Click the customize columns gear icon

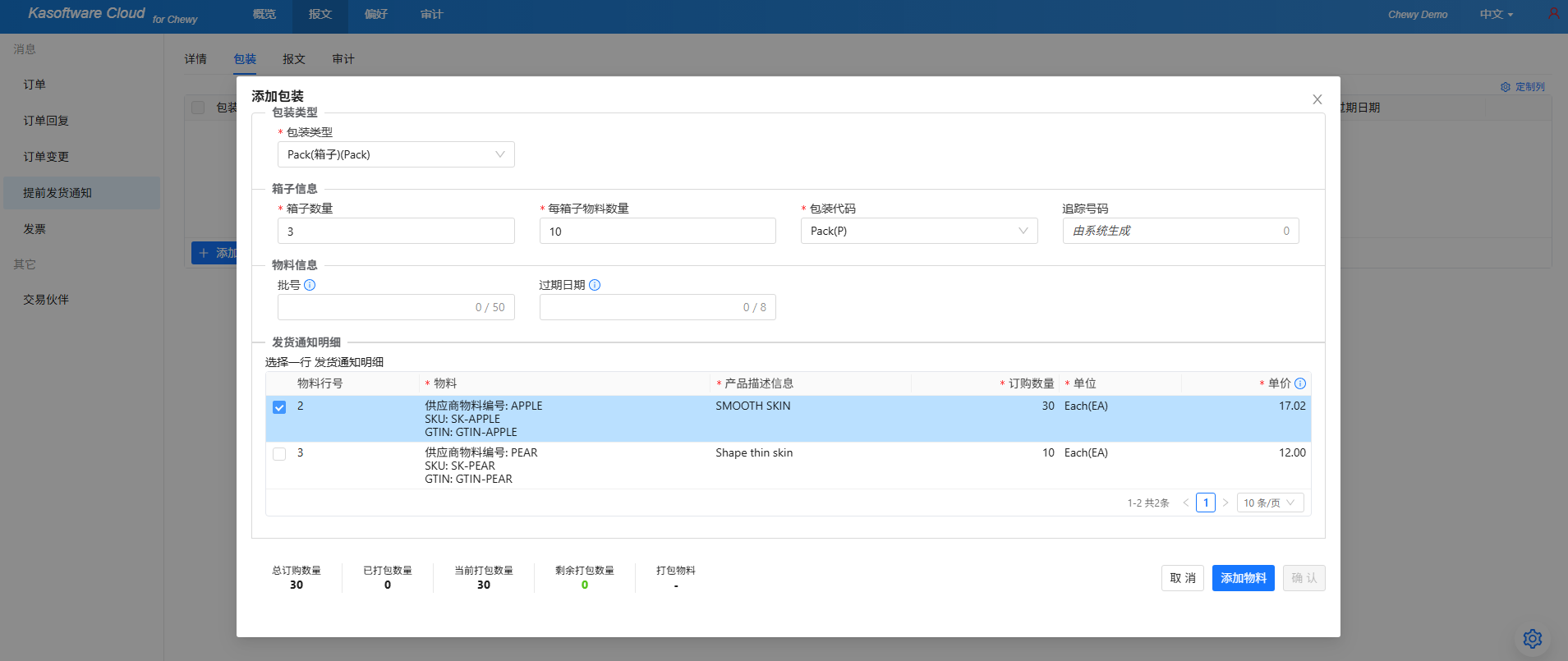tap(1506, 87)
